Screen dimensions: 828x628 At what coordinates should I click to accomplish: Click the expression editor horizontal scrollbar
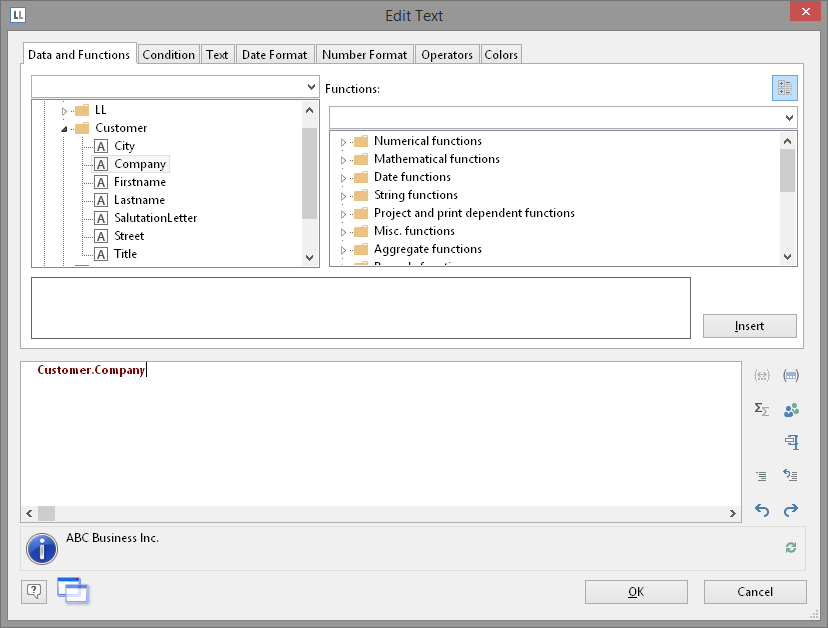pyautogui.click(x=380, y=513)
